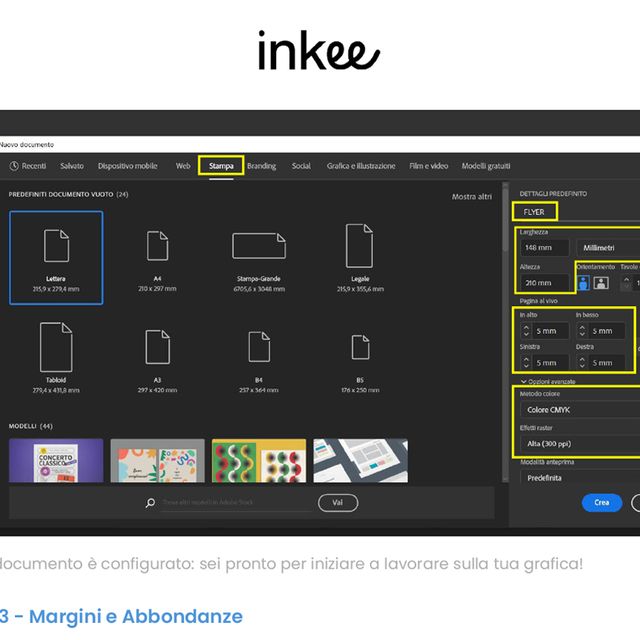Open the Dispositivo mobile tab

pos(127,166)
